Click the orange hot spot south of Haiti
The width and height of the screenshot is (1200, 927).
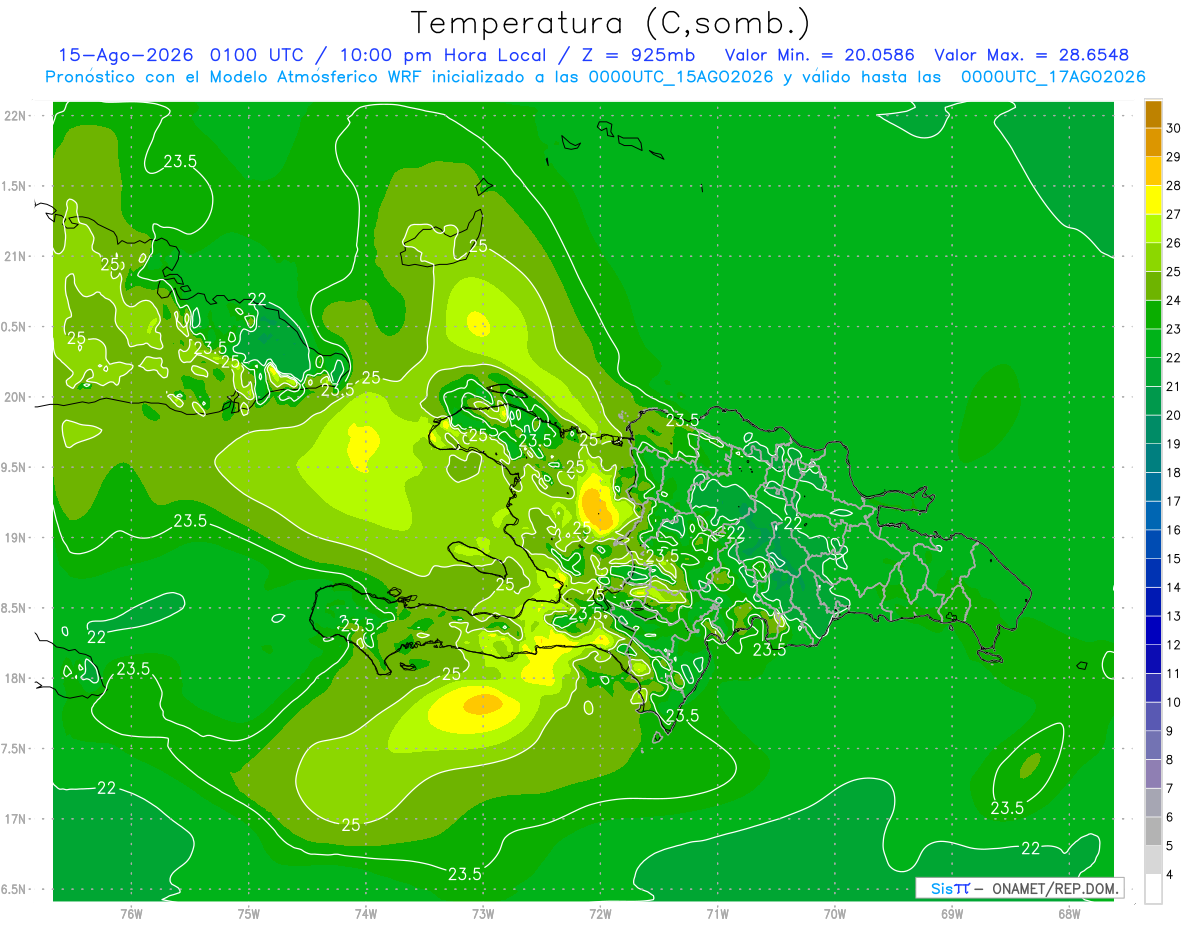click(481, 705)
